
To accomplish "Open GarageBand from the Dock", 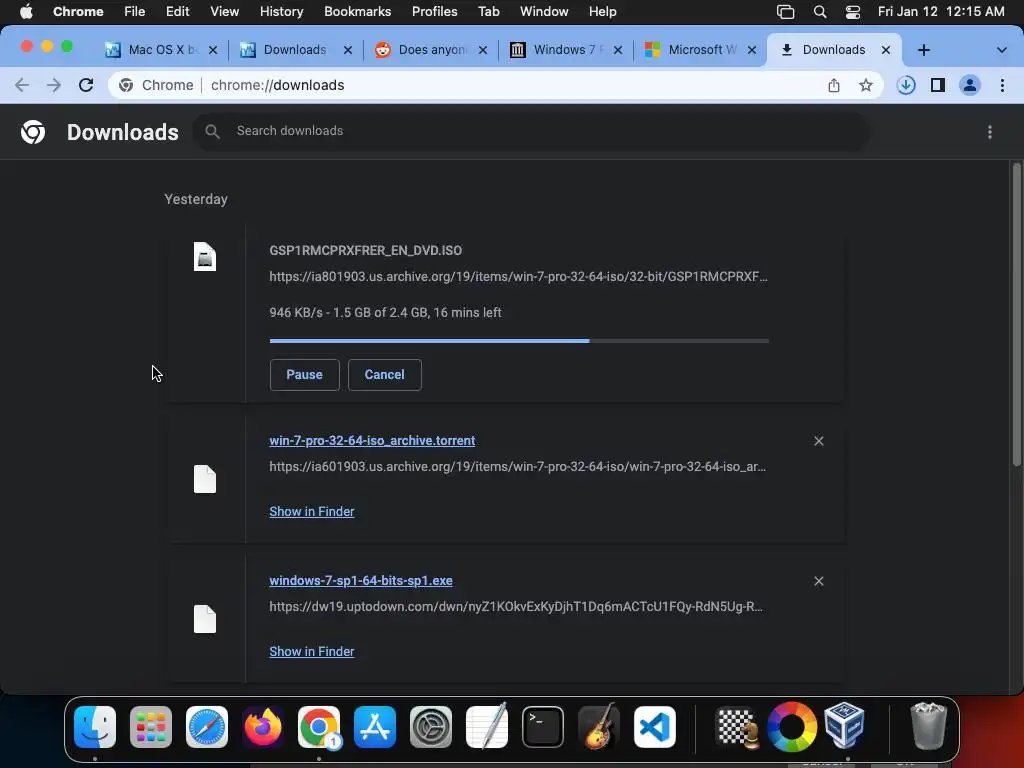I will tap(599, 726).
